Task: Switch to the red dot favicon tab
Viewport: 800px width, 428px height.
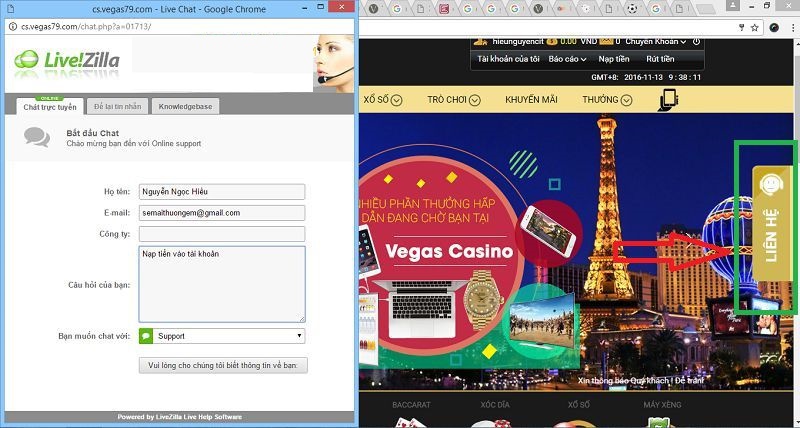Action: click(562, 9)
